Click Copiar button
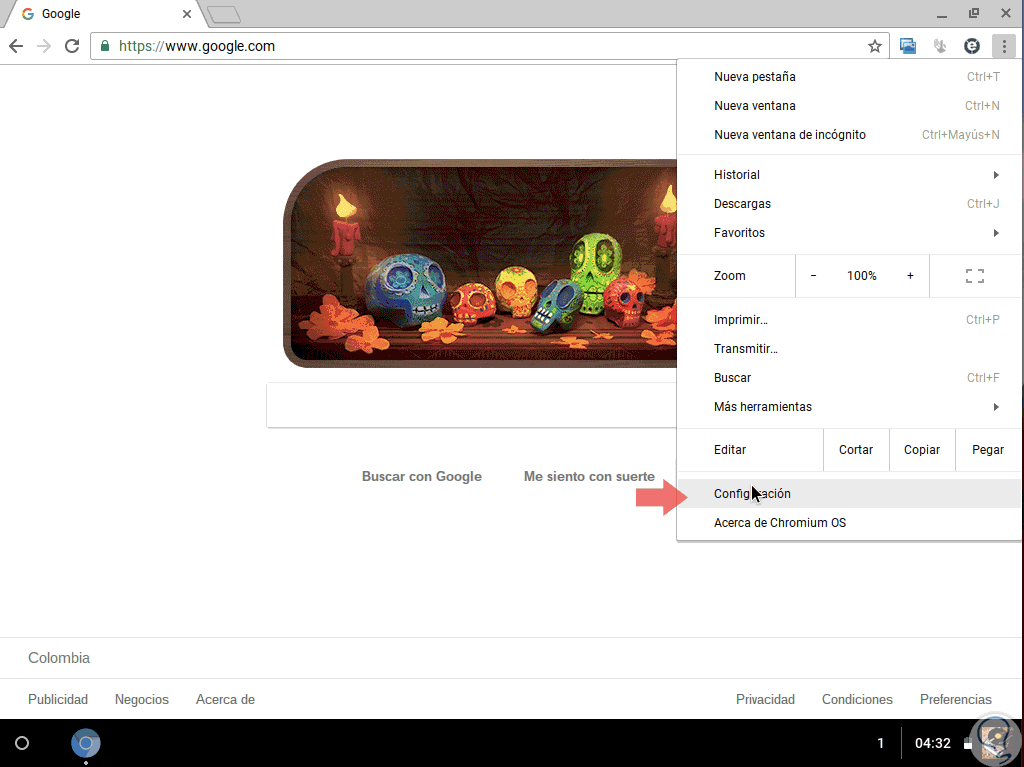 [x=922, y=449]
